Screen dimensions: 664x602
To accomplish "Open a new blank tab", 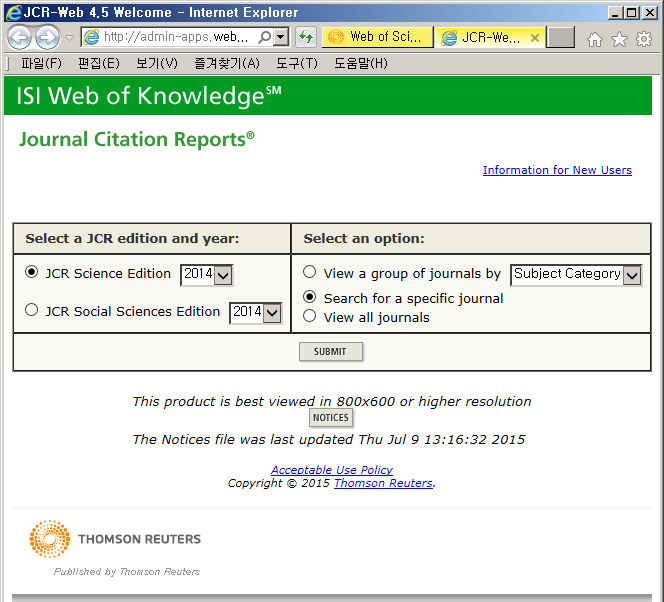I will point(560,37).
